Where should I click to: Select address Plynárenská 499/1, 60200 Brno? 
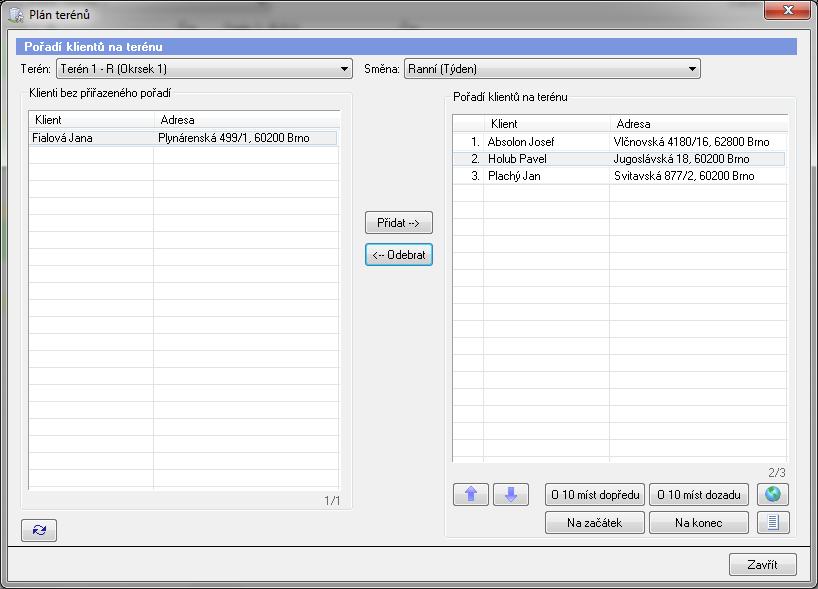[234, 138]
